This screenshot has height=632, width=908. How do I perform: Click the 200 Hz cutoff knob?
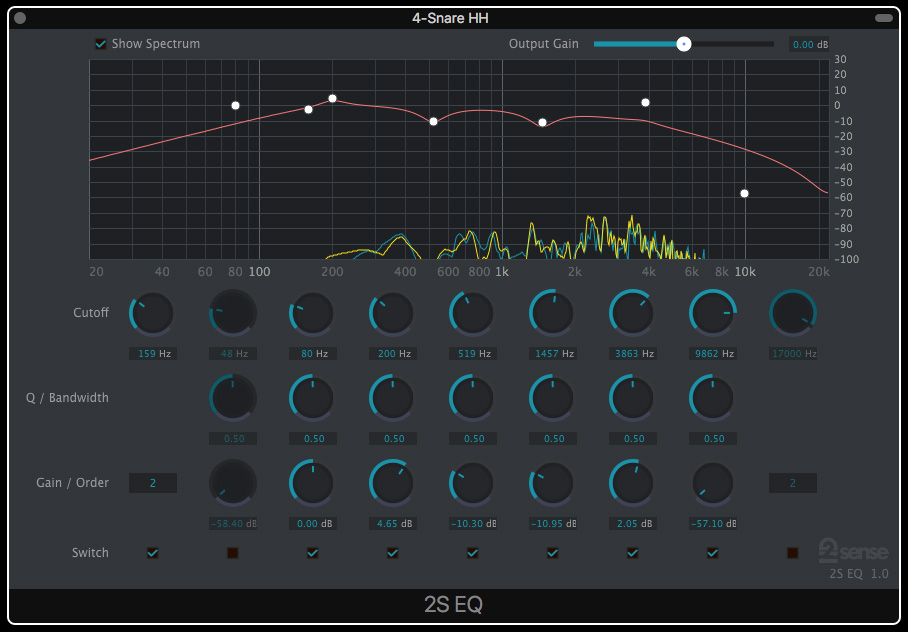392,313
